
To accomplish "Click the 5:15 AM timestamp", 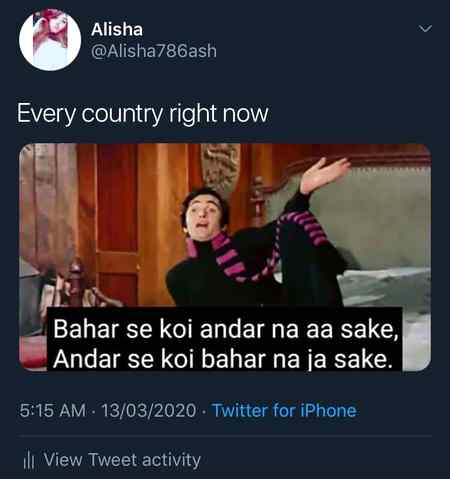I will tap(52, 410).
